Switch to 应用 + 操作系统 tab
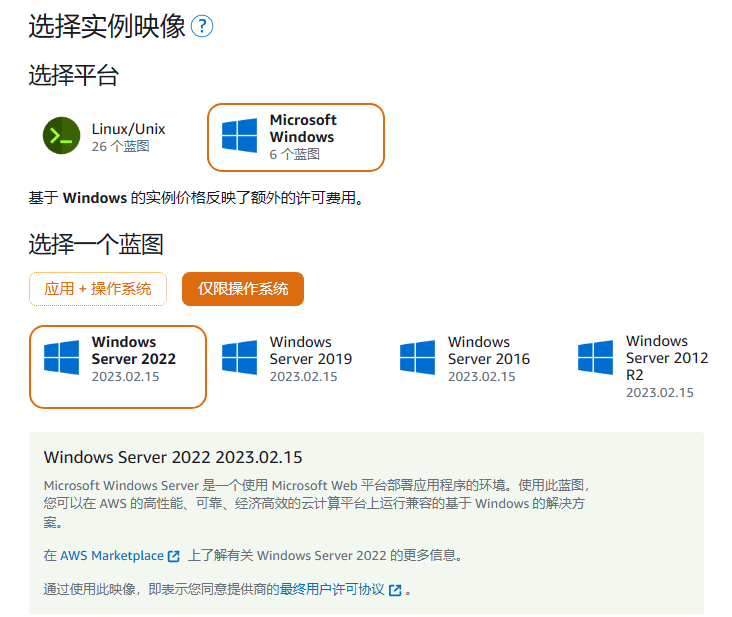The image size is (732, 617). 98,289
